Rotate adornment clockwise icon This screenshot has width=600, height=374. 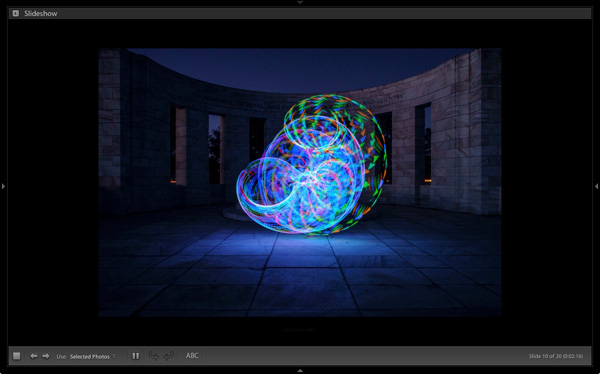[x=169, y=356]
